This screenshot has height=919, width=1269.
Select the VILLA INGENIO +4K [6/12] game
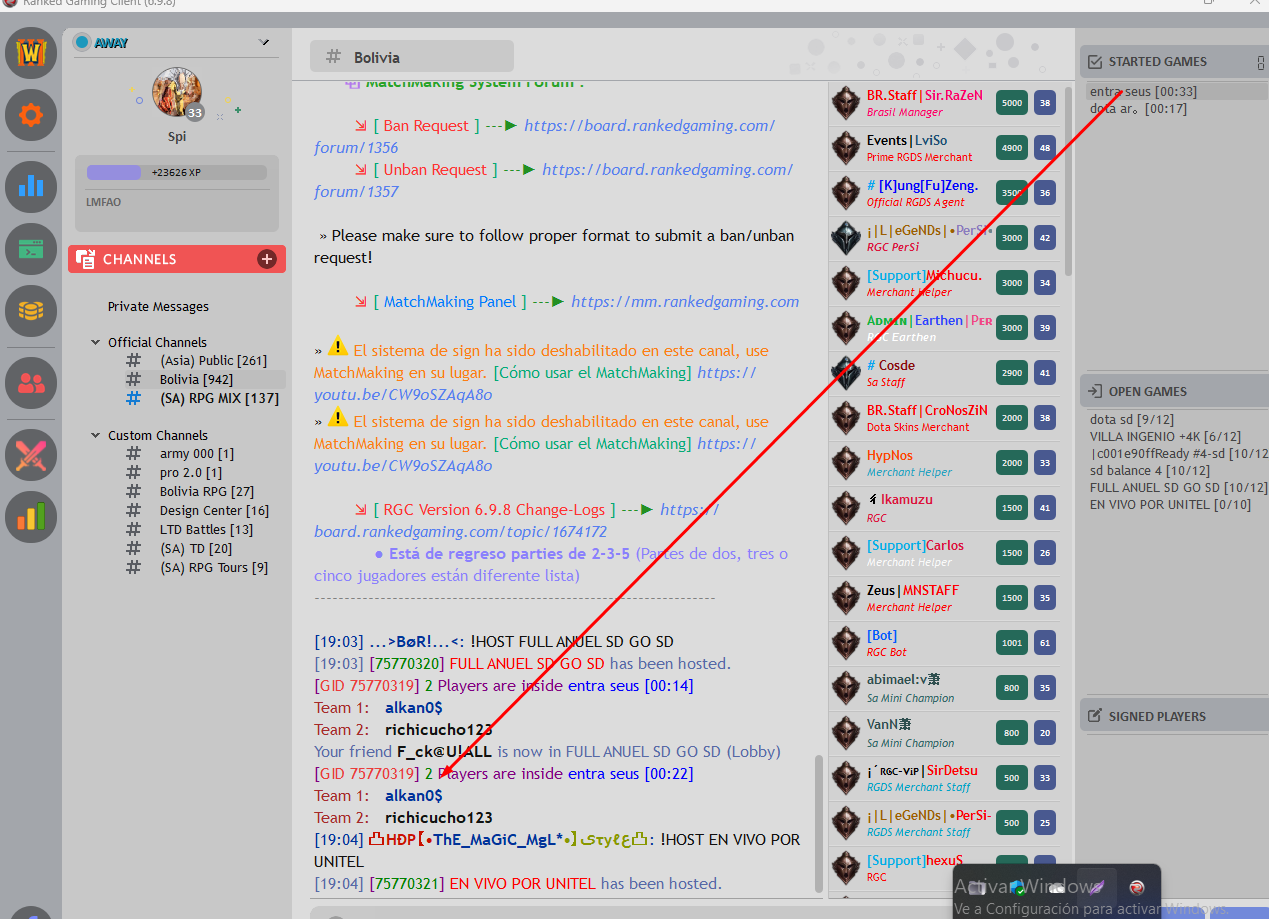[x=1165, y=437]
